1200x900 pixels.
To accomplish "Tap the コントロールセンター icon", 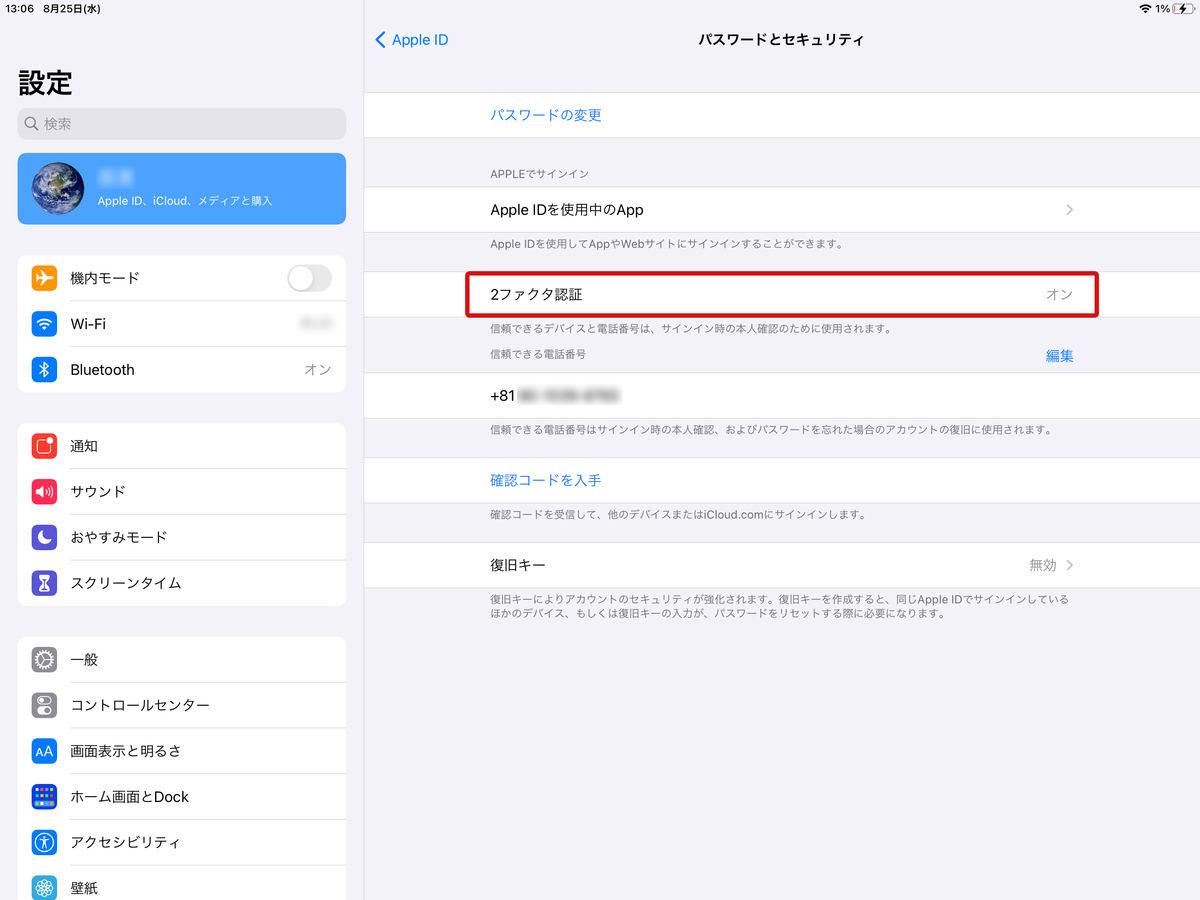I will click(44, 705).
